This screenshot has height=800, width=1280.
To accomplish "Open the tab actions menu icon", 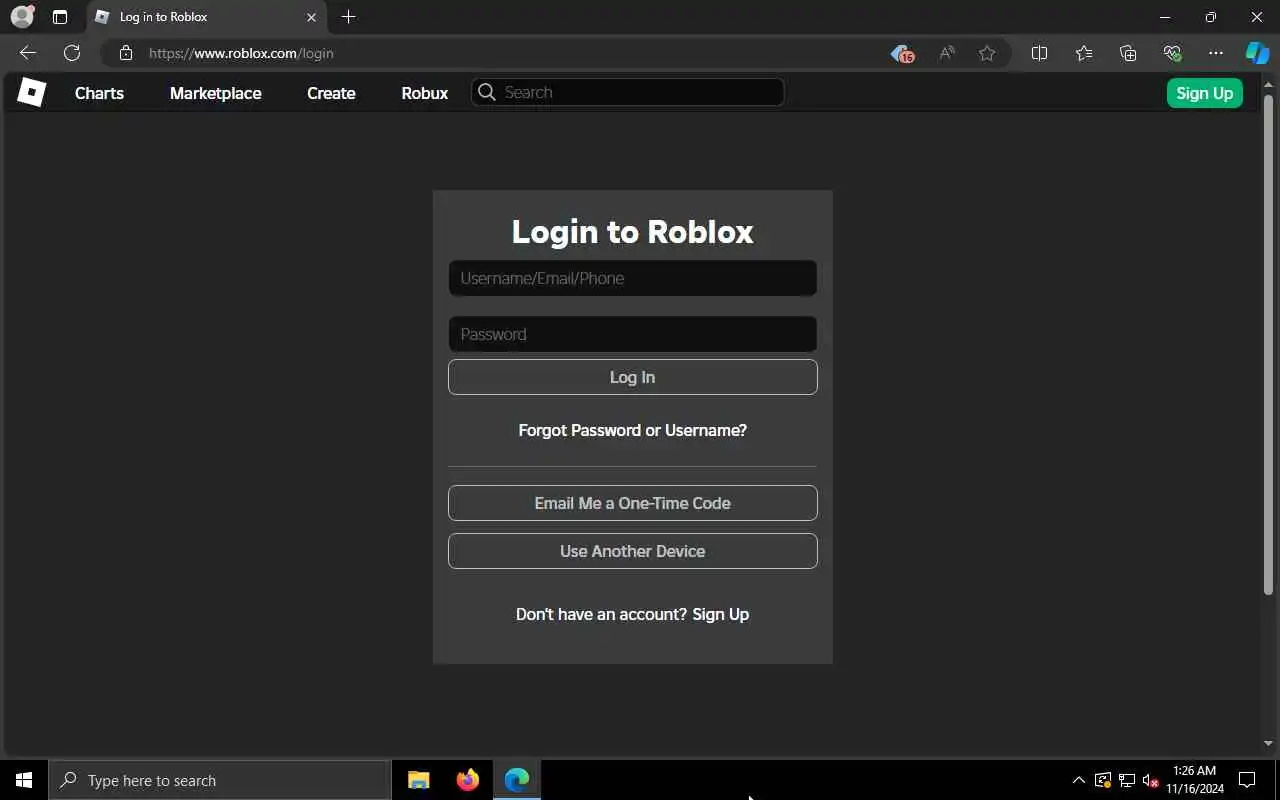I will pyautogui.click(x=60, y=17).
